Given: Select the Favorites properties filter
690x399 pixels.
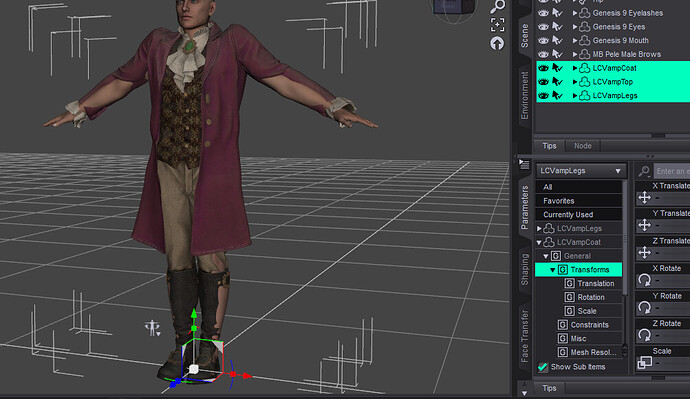Looking at the screenshot, I should click(579, 201).
